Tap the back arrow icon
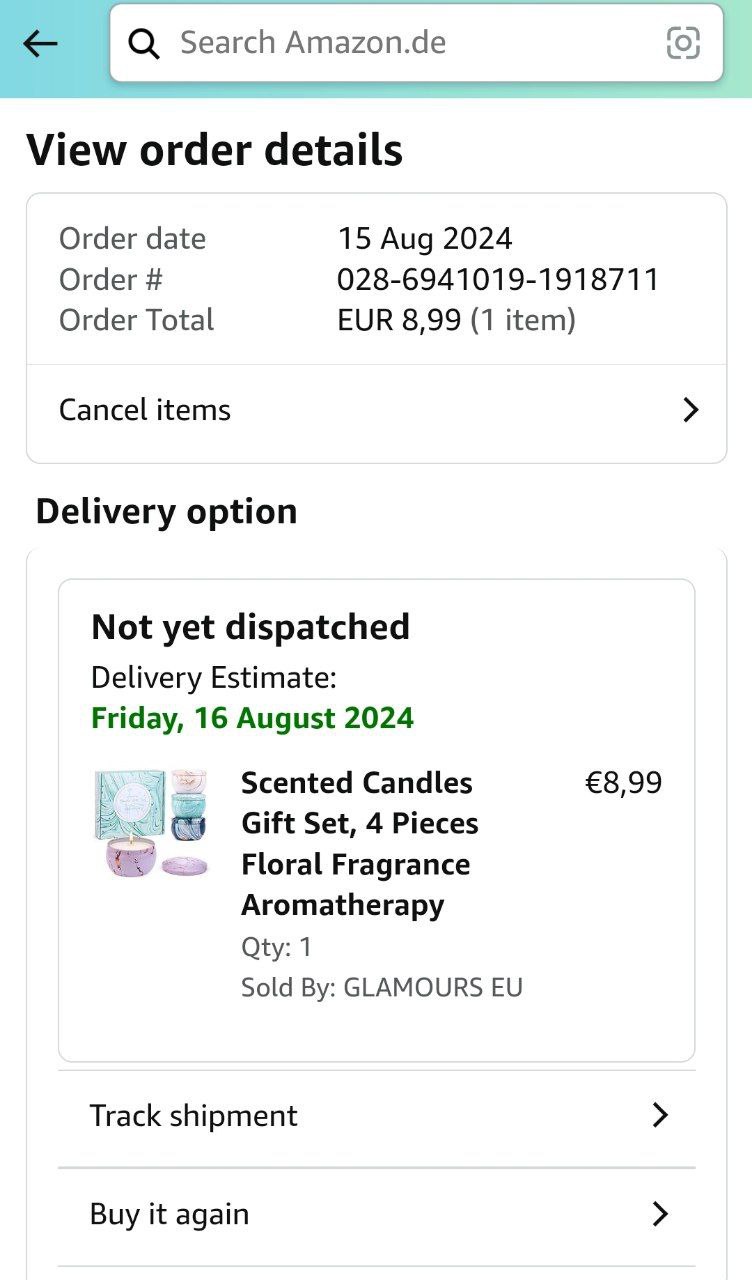752x1280 pixels. 40,43
